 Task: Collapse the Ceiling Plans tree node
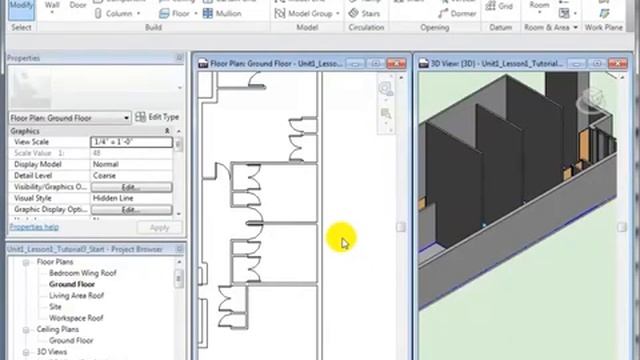pyautogui.click(x=26, y=329)
